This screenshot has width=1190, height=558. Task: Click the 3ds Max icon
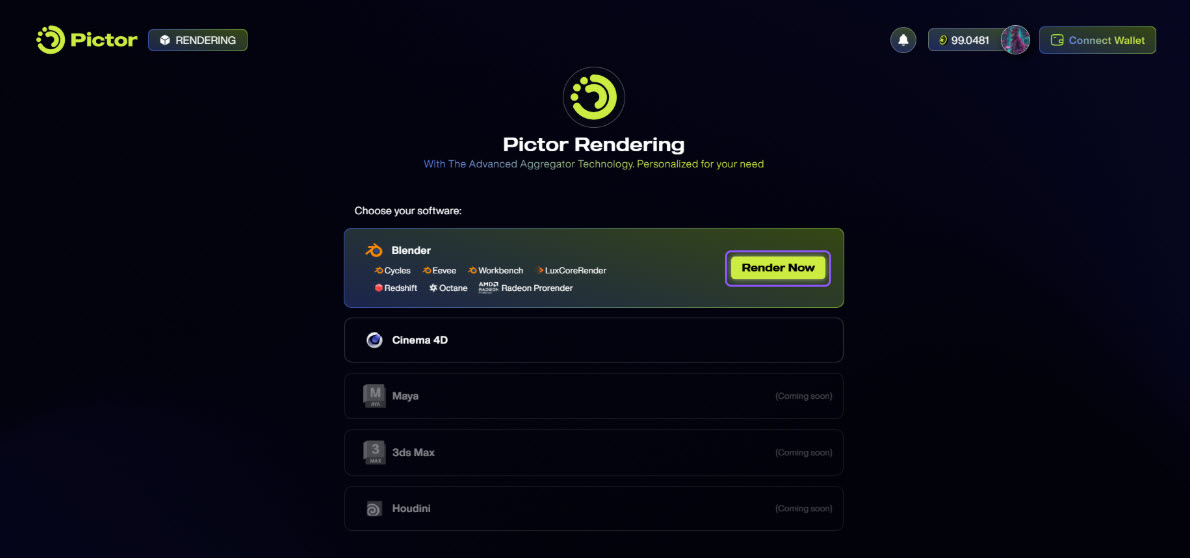pos(374,452)
